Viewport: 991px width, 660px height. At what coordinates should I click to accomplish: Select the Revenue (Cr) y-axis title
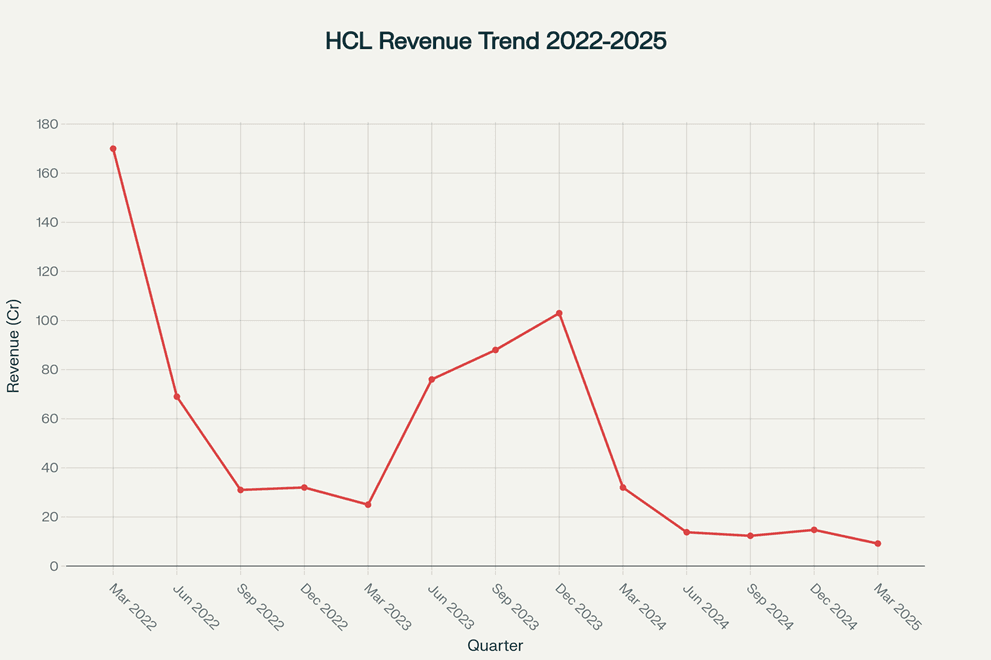13,345
